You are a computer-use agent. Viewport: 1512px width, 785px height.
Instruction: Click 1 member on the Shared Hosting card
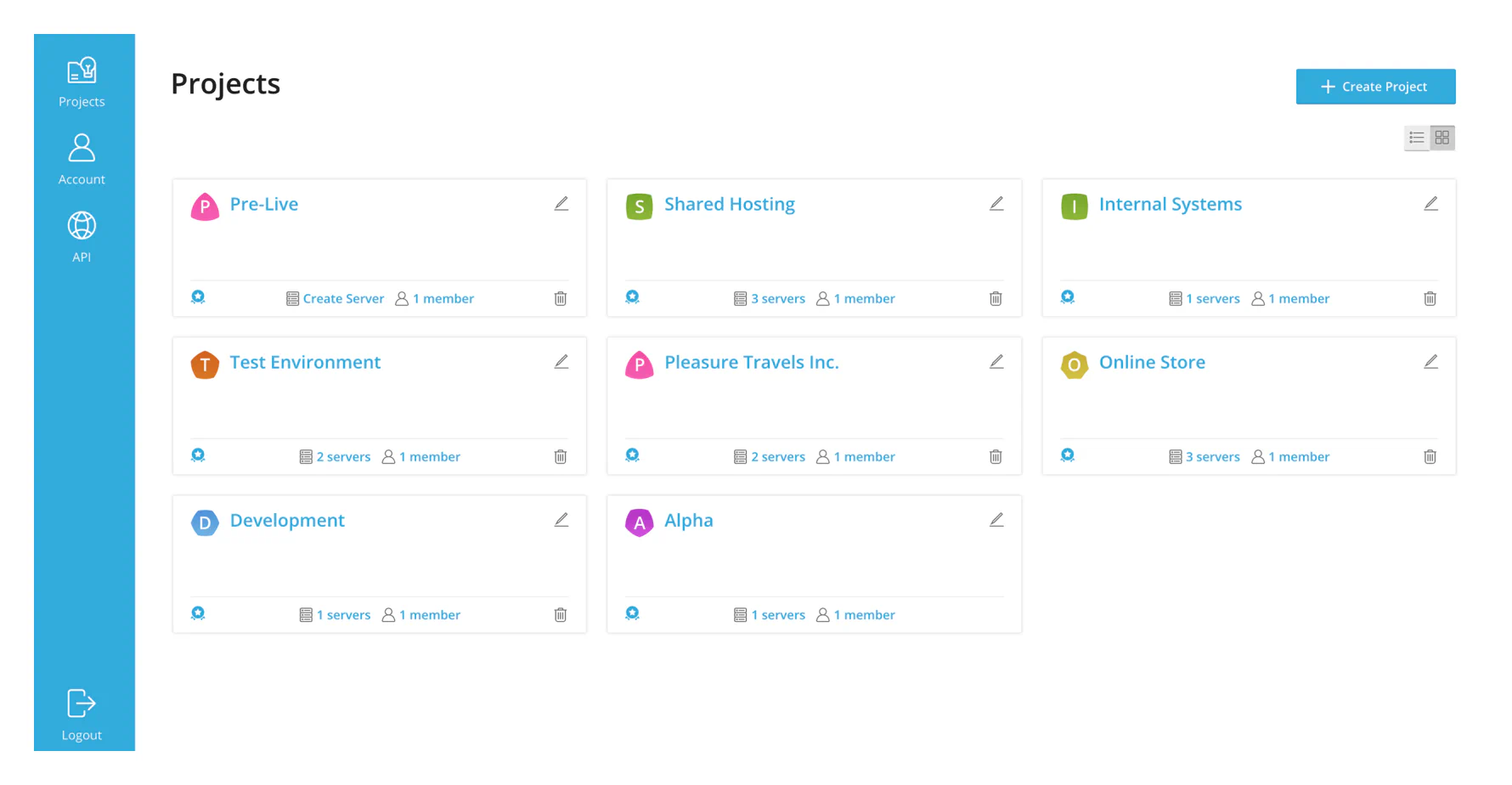864,298
